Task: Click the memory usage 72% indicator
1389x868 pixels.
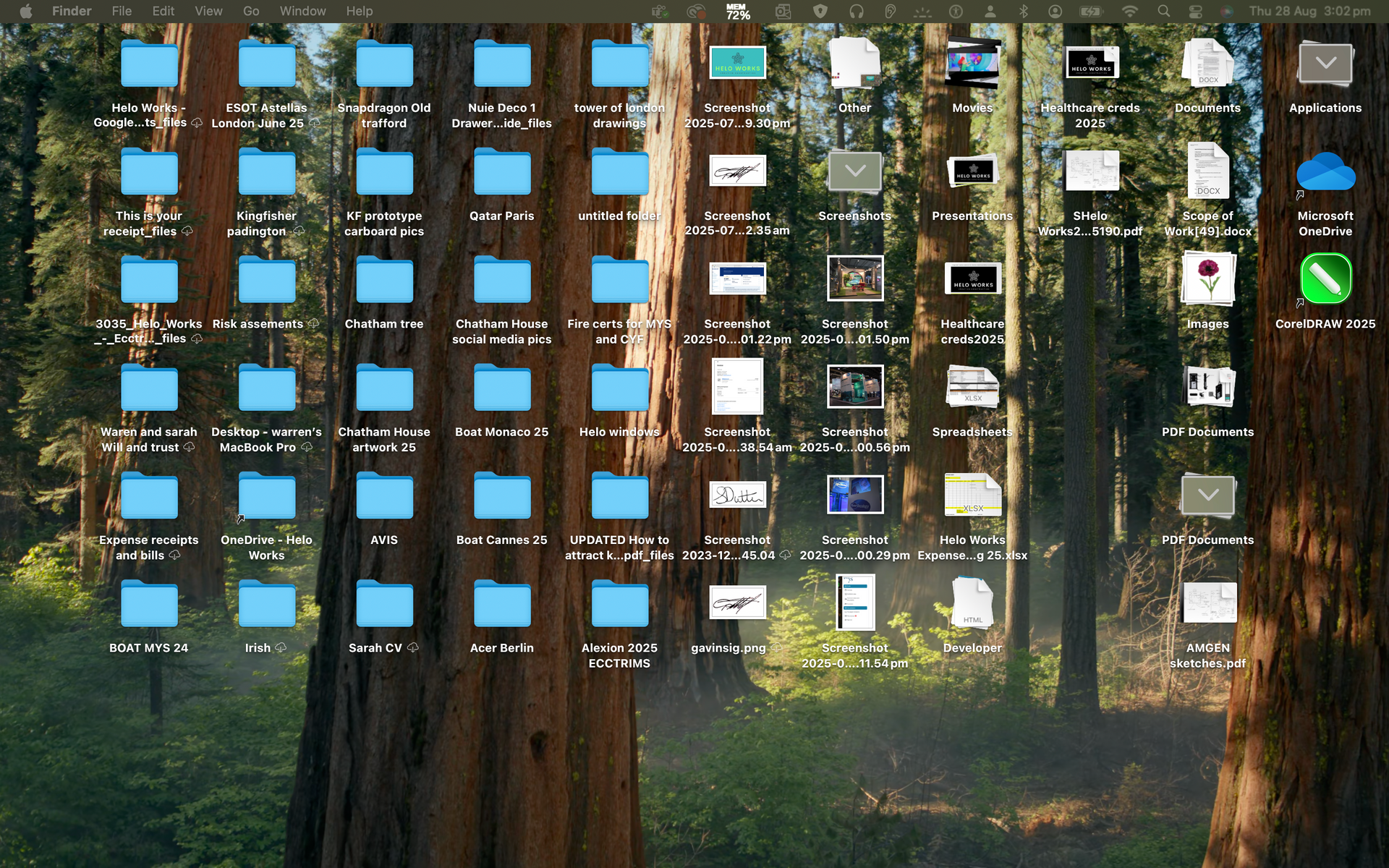Action: click(737, 11)
